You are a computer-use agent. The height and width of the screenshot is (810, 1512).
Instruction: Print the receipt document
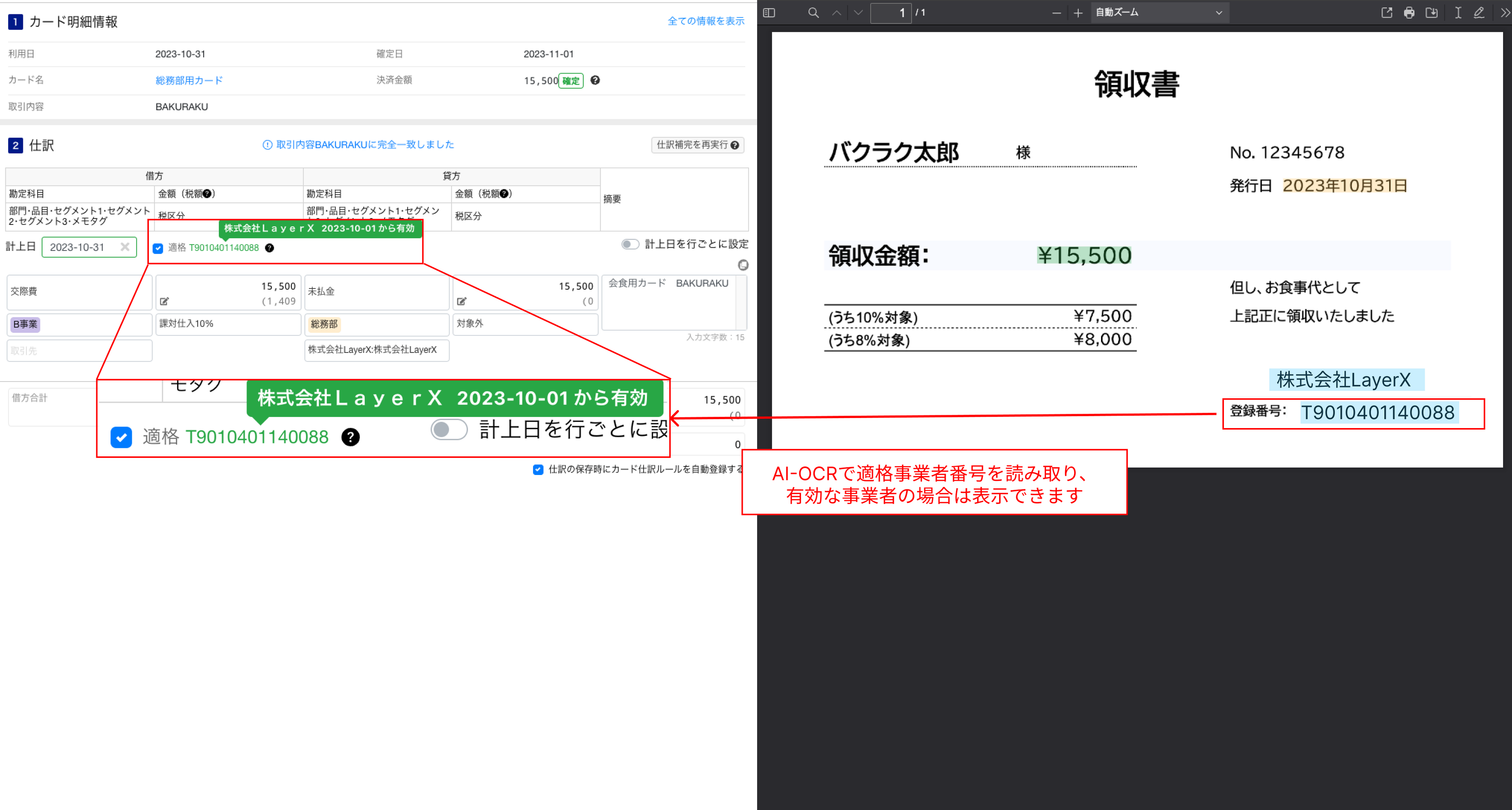[1409, 12]
